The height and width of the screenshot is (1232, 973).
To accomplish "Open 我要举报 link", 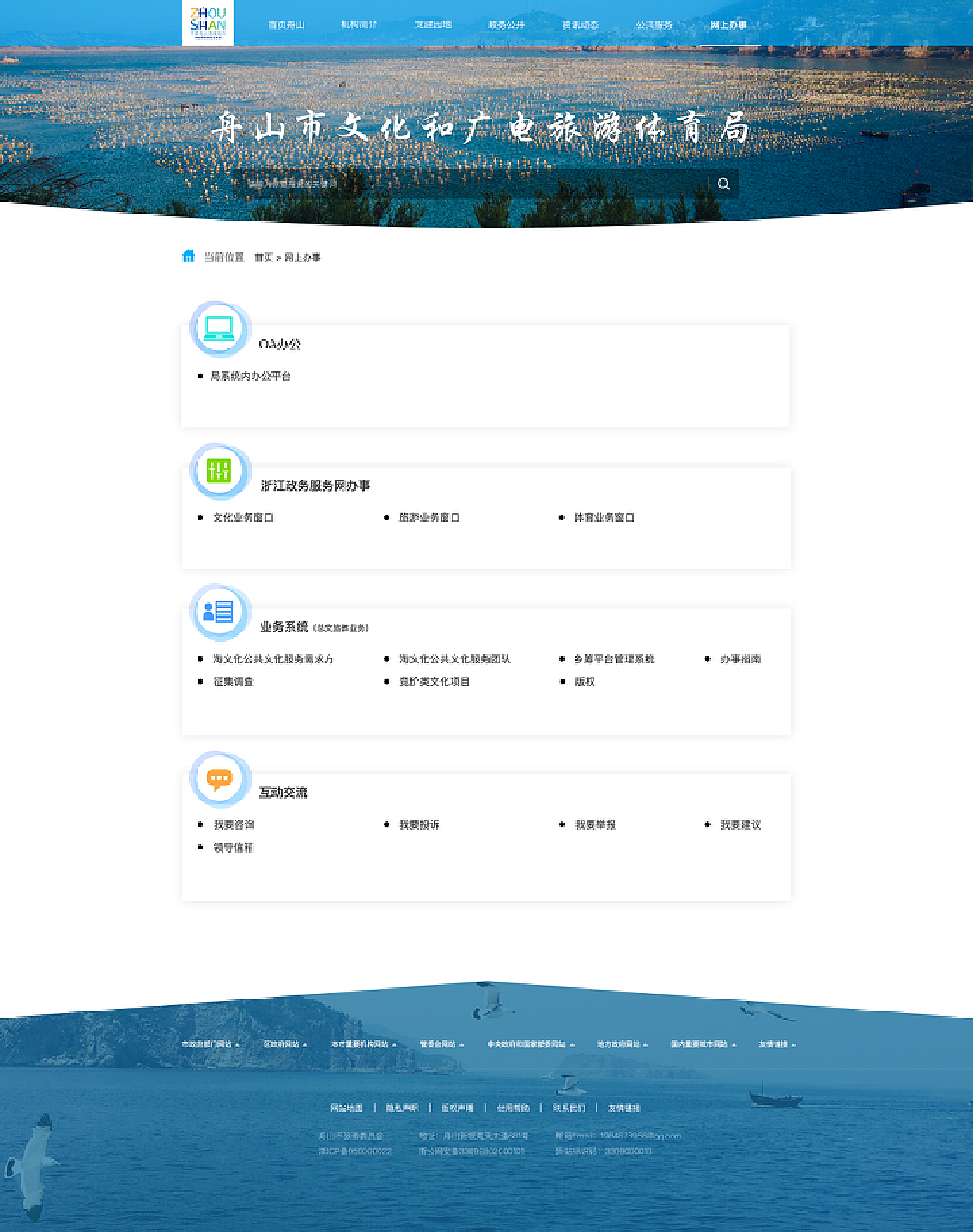I will click(595, 824).
